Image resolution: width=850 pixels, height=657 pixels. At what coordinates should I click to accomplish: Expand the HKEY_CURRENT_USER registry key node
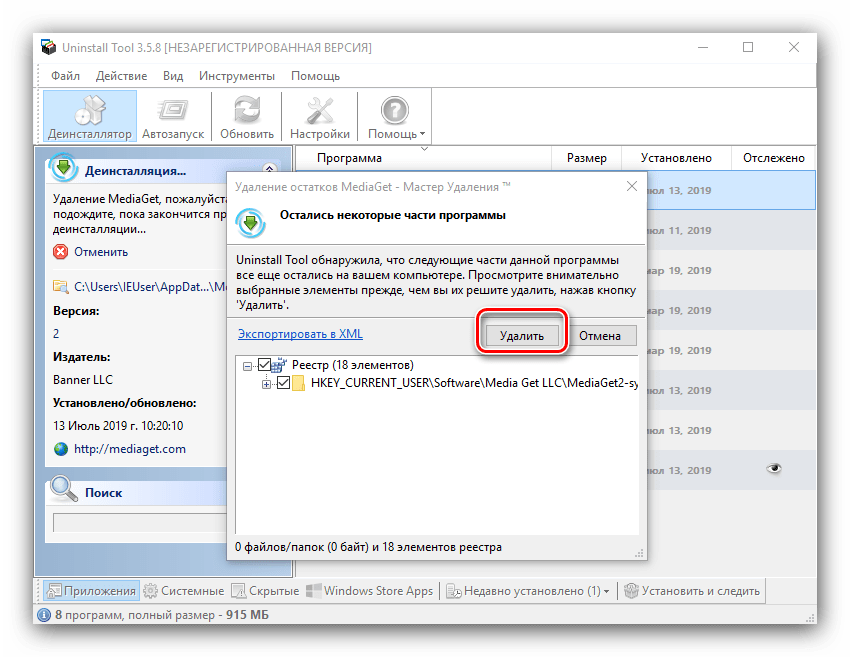coord(266,384)
